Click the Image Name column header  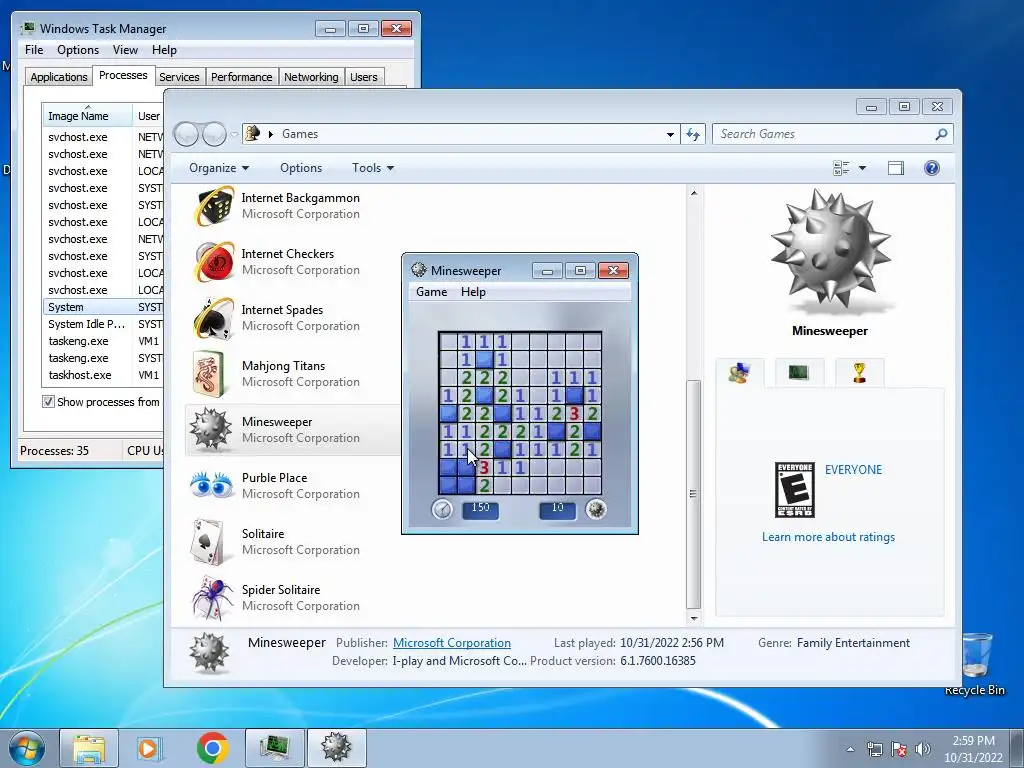[87, 116]
